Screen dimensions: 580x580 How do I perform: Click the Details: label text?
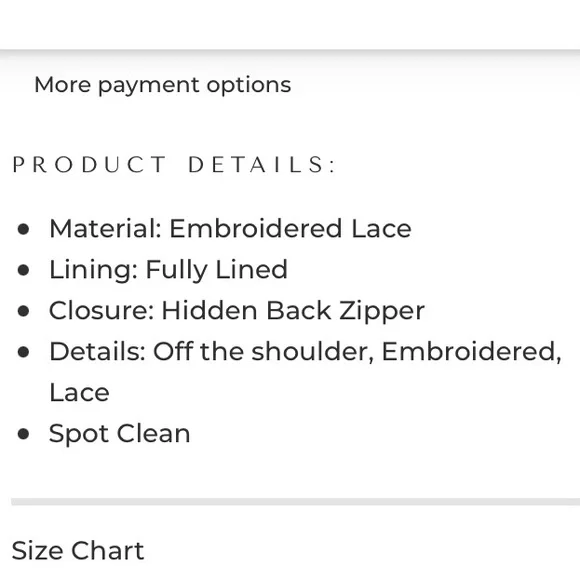click(x=97, y=351)
